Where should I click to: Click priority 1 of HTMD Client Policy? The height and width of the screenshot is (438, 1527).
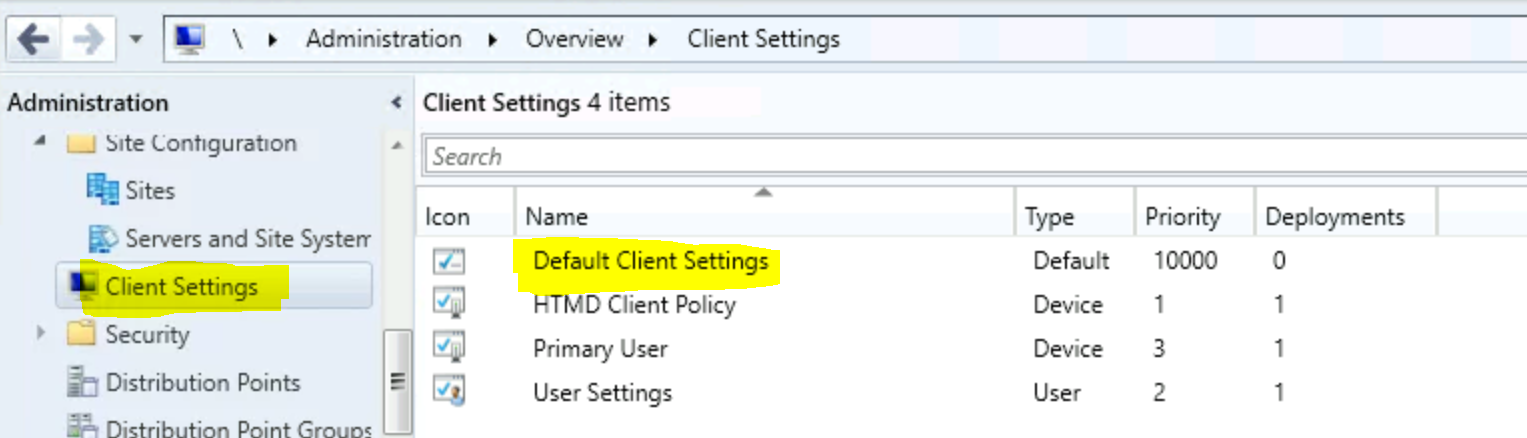[1159, 305]
